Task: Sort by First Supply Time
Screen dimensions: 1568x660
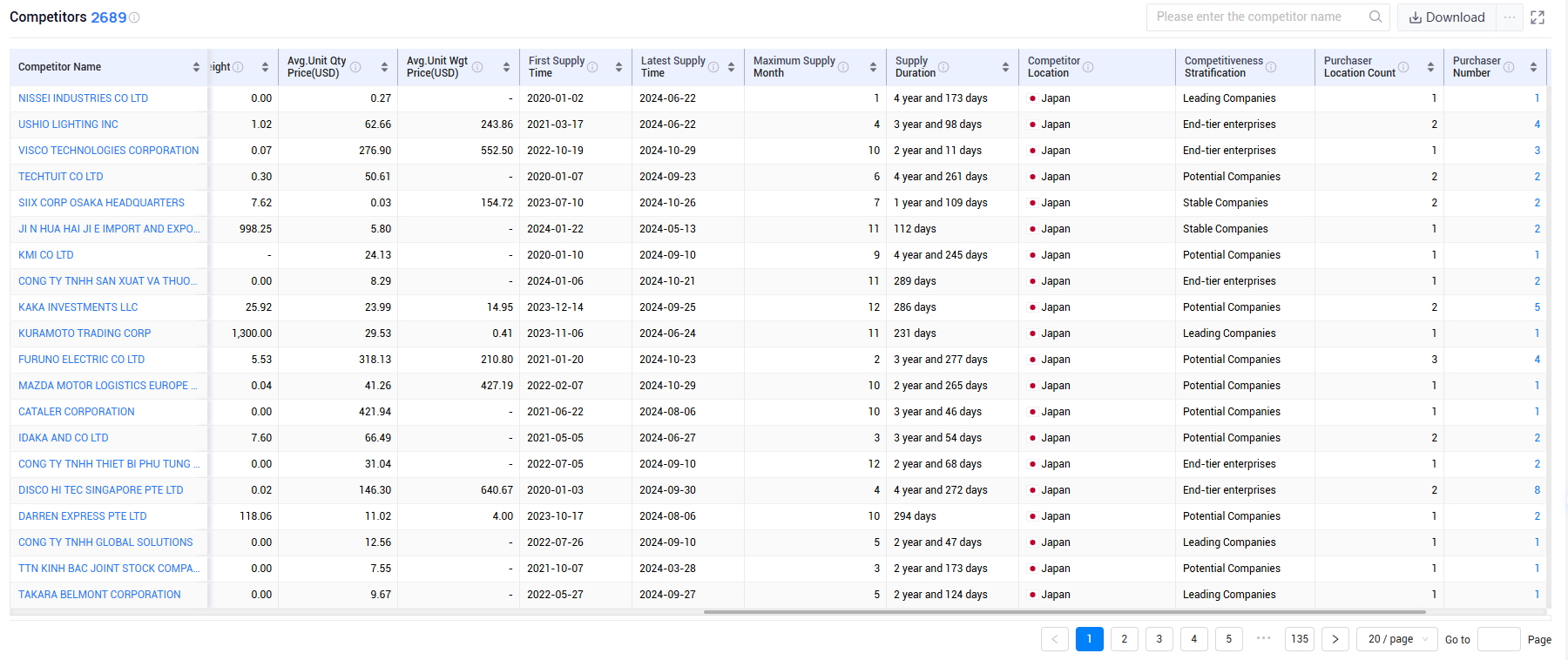Action: pos(618,67)
